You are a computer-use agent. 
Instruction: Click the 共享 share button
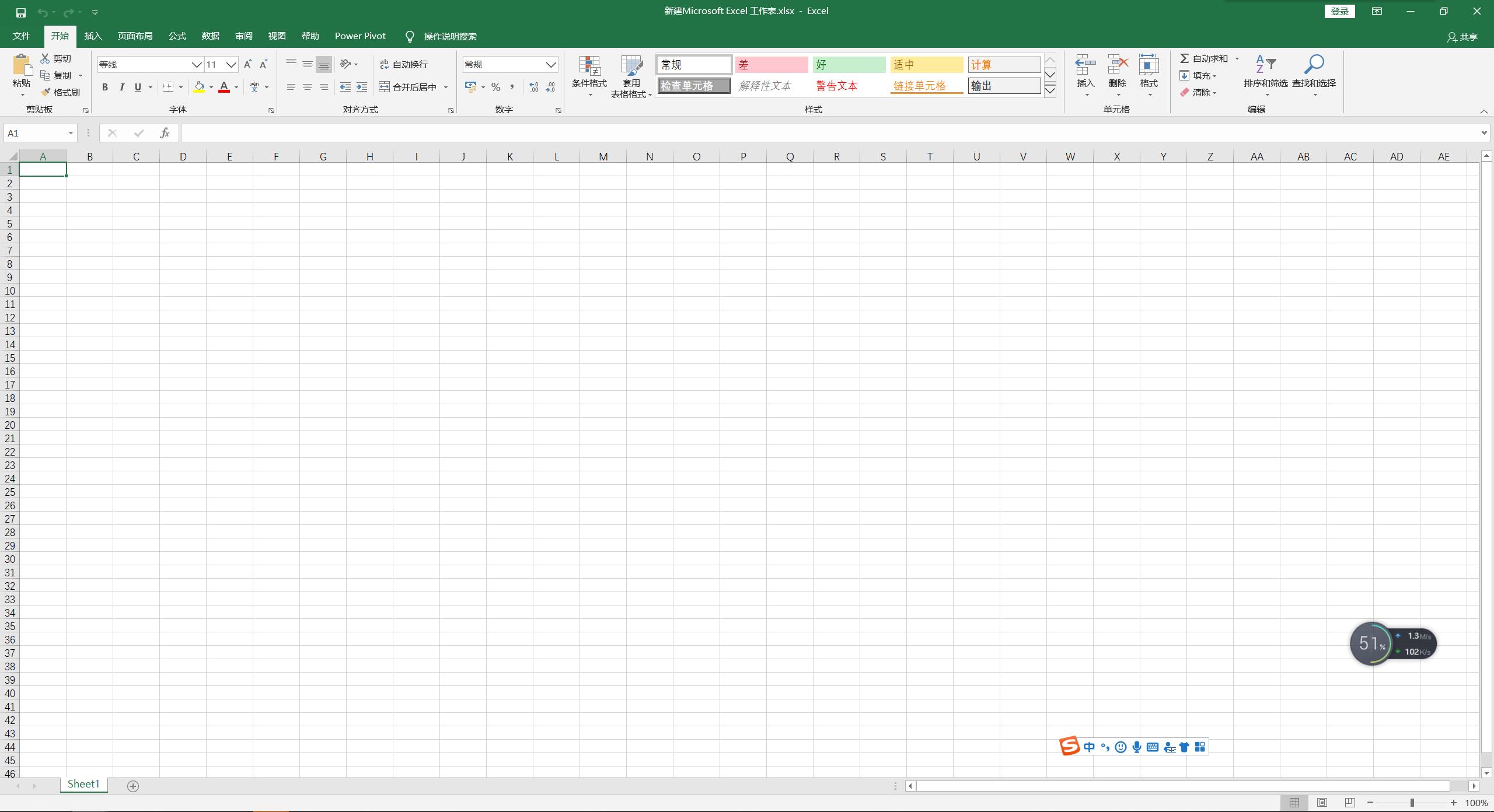coord(1462,37)
